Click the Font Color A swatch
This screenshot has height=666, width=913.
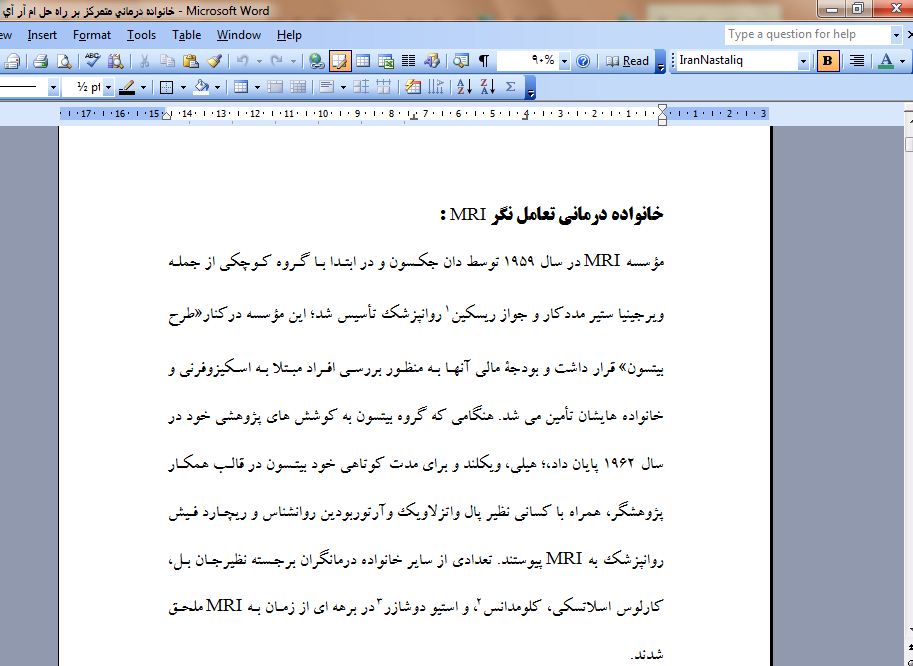885,61
